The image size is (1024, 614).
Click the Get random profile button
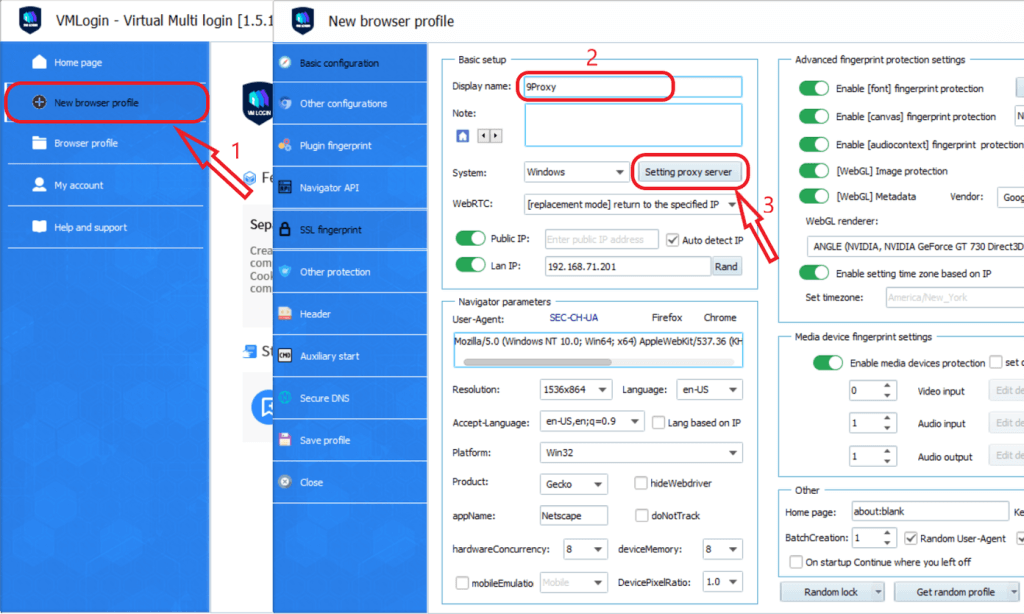955,592
